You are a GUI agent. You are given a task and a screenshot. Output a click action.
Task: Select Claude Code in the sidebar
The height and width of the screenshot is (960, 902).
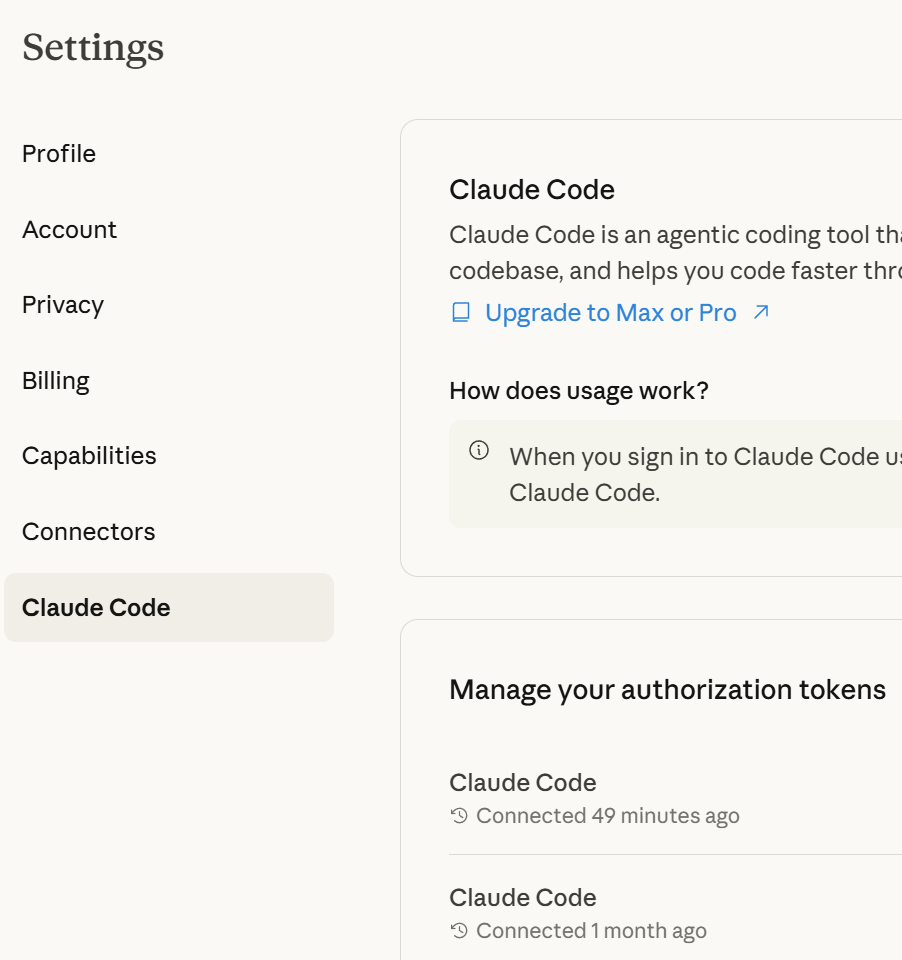coord(169,607)
